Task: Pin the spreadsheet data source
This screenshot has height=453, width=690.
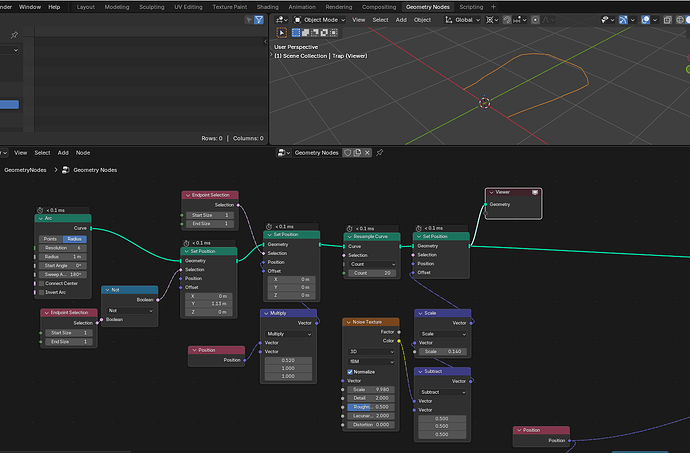Action: click(14, 35)
